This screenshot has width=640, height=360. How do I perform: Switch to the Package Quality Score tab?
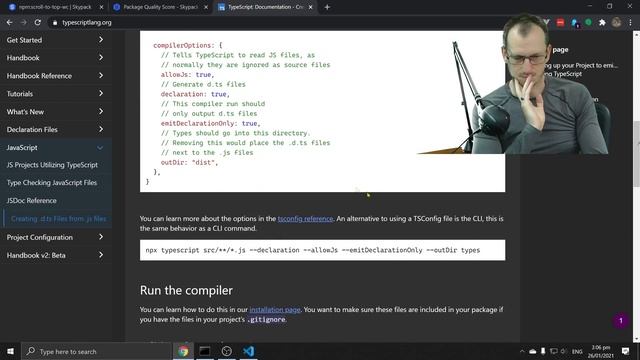click(x=160, y=7)
